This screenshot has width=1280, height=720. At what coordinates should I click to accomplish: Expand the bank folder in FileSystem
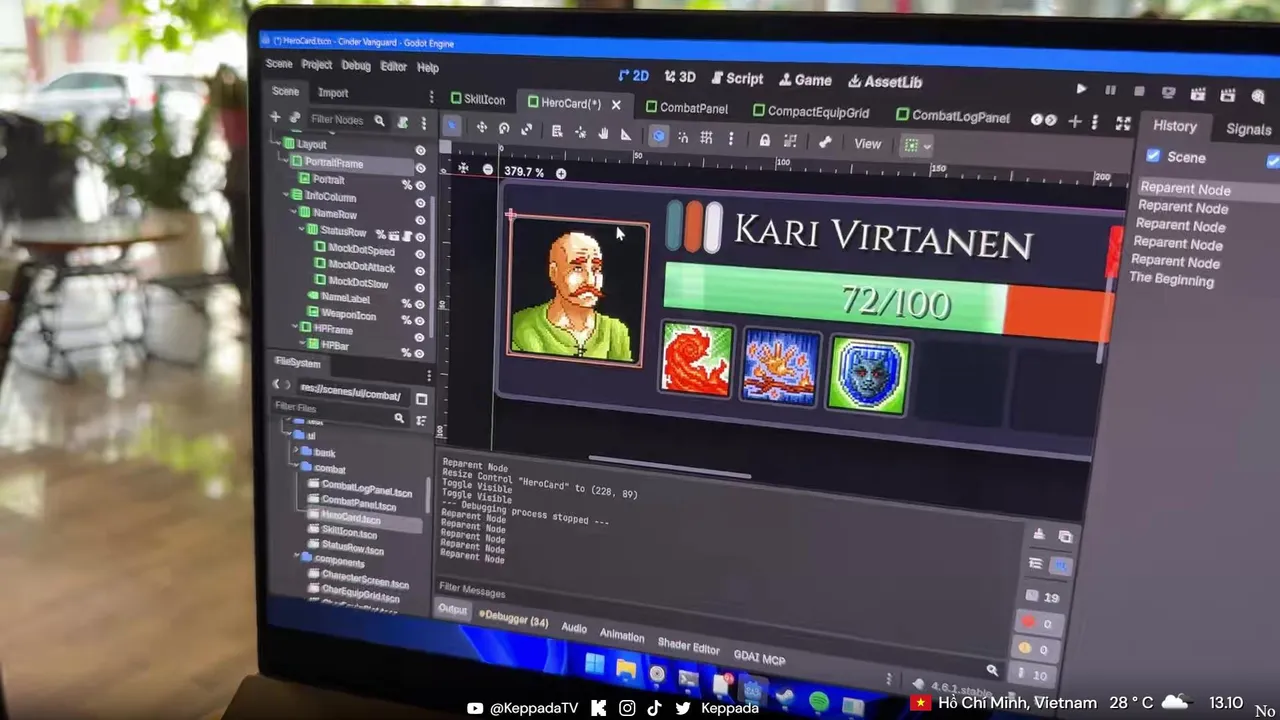tap(294, 451)
